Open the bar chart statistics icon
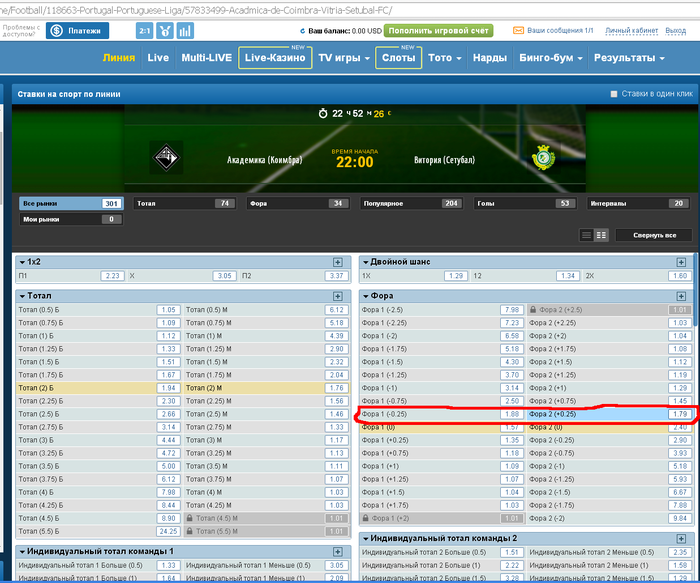700x583 pixels. click(185, 31)
